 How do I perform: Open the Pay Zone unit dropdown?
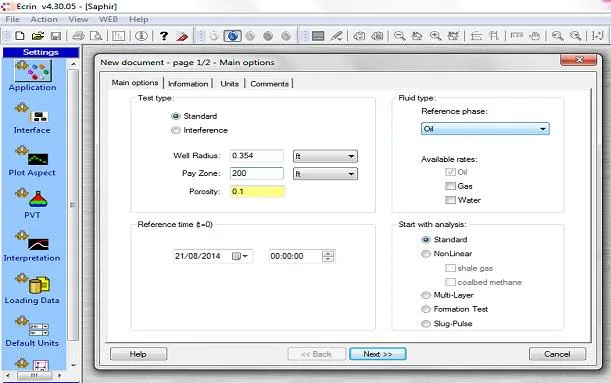(325, 174)
